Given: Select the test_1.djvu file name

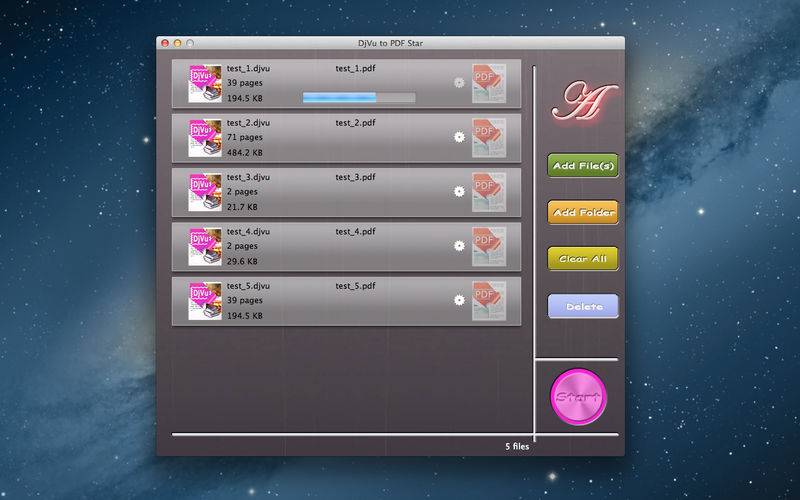Looking at the screenshot, I should click(x=248, y=68).
